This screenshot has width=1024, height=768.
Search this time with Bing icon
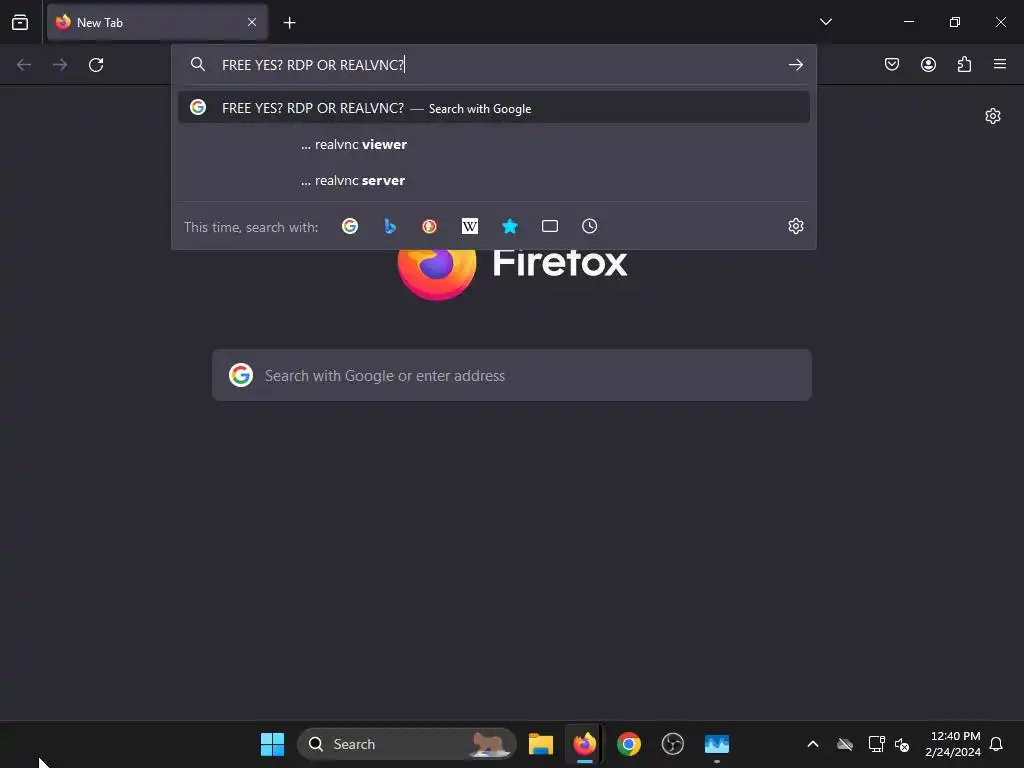pyautogui.click(x=390, y=226)
